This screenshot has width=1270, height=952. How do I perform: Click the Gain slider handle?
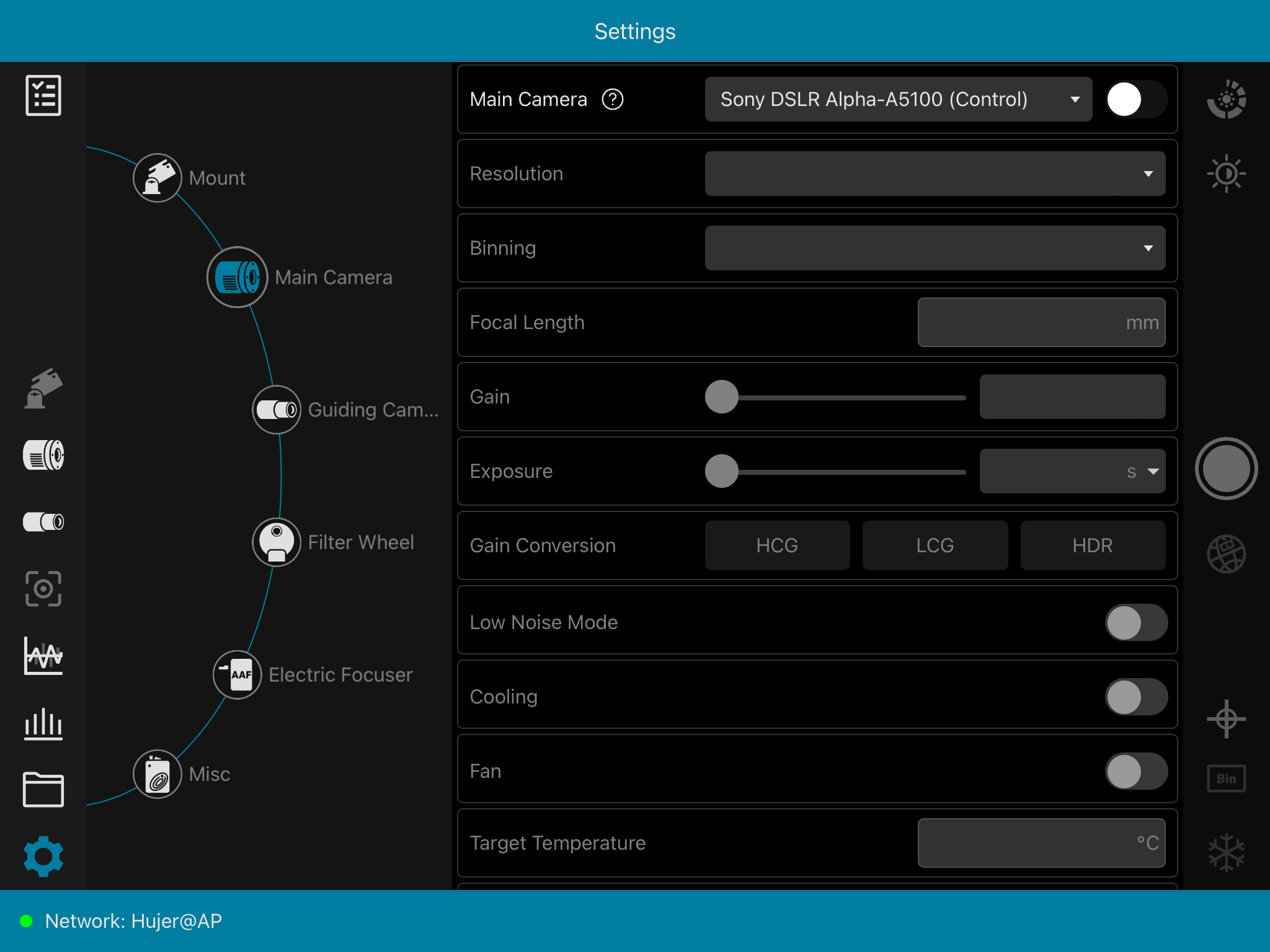[722, 397]
